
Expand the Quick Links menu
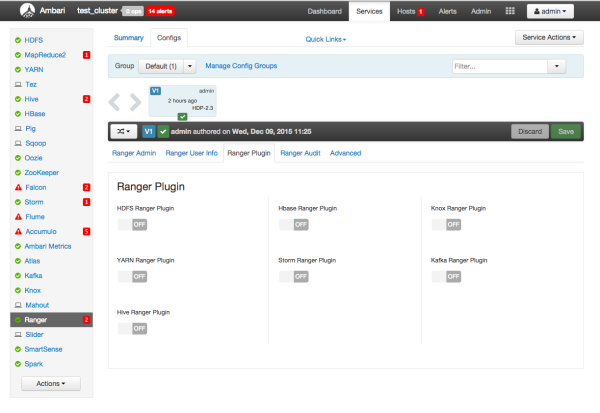326,39
